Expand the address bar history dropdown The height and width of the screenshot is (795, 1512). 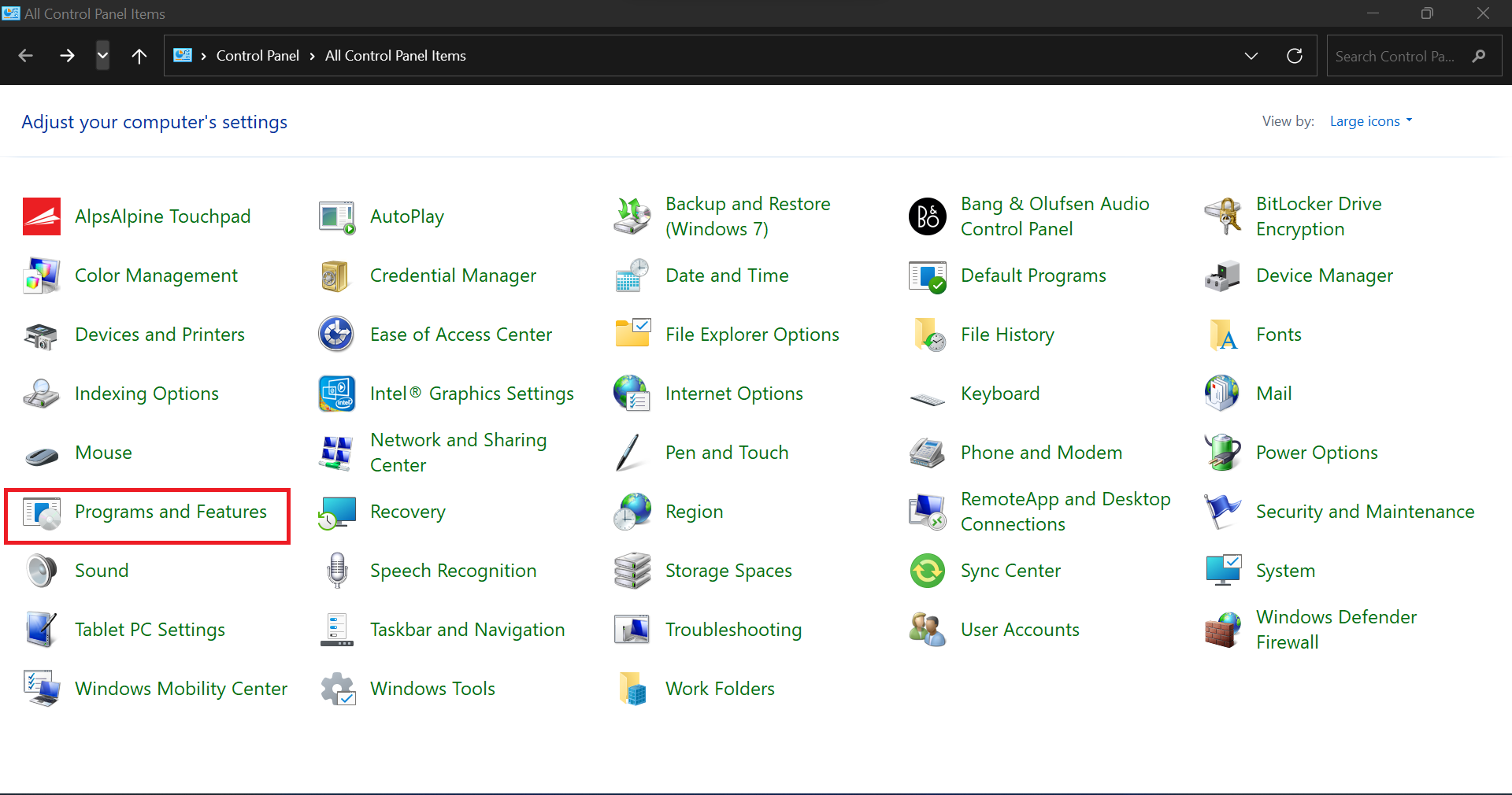(1251, 56)
